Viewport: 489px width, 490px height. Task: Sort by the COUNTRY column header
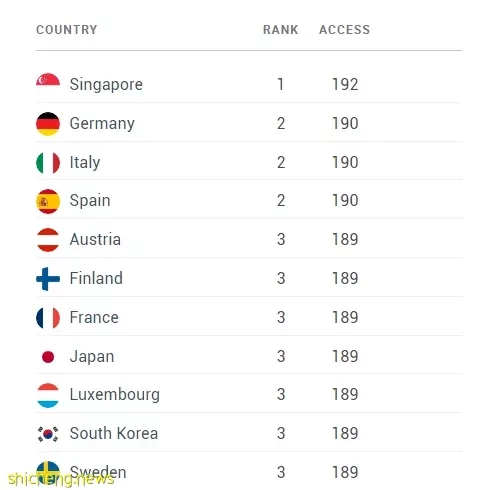pyautogui.click(x=67, y=30)
